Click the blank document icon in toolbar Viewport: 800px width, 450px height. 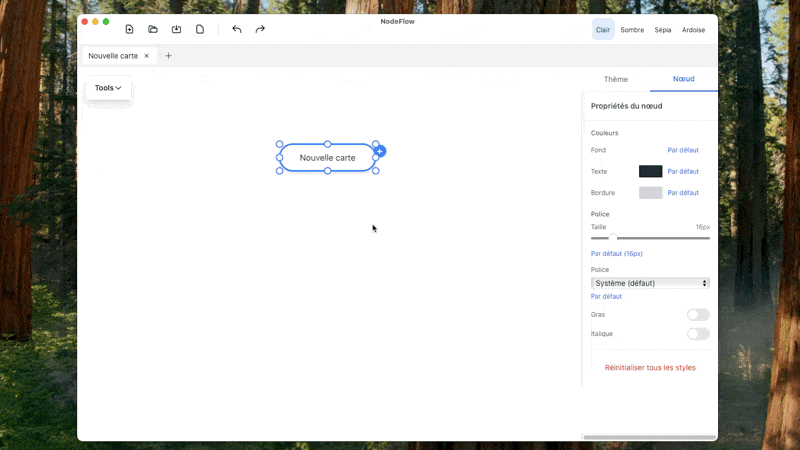[200, 29]
